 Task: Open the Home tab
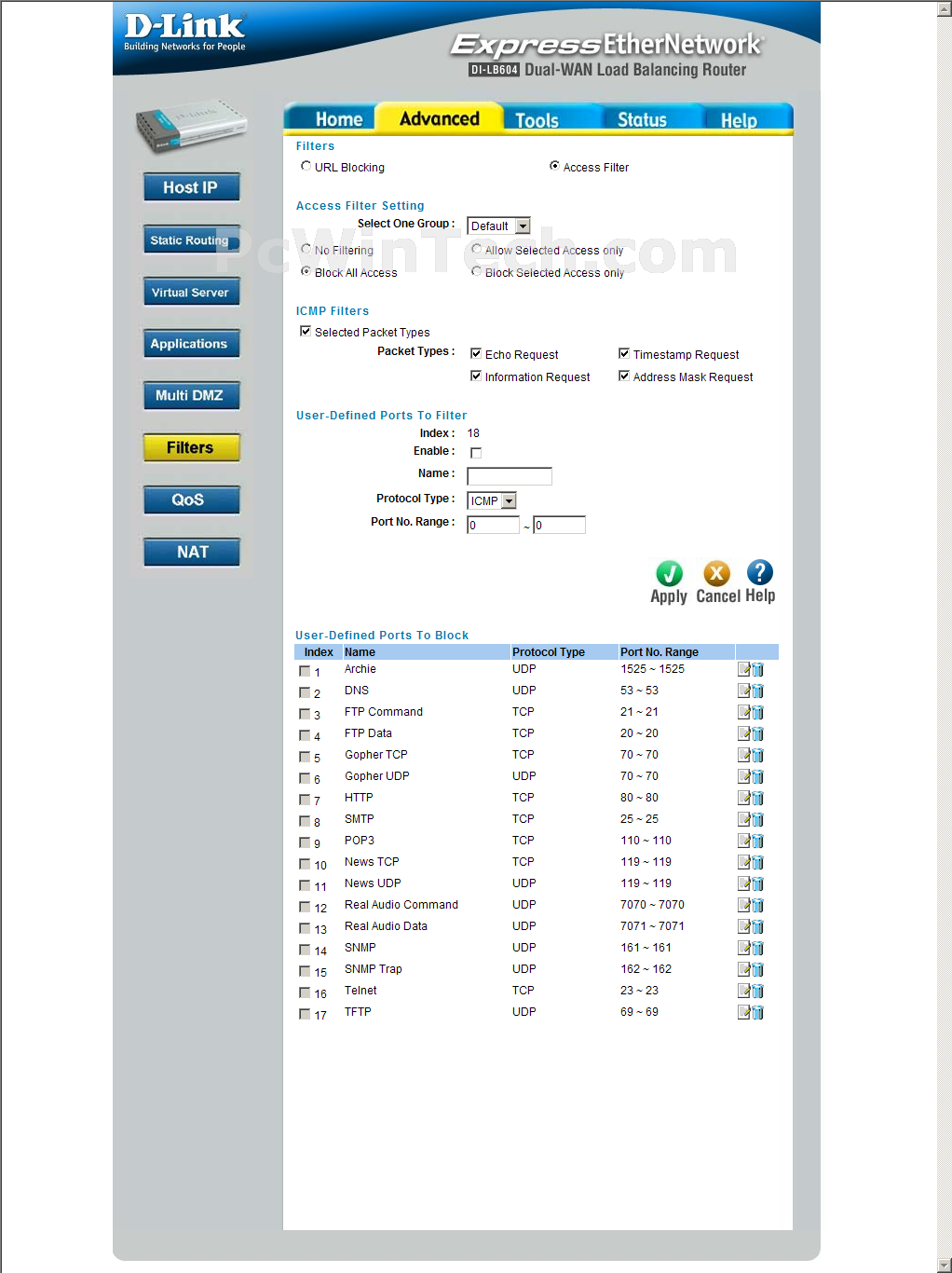pos(338,119)
